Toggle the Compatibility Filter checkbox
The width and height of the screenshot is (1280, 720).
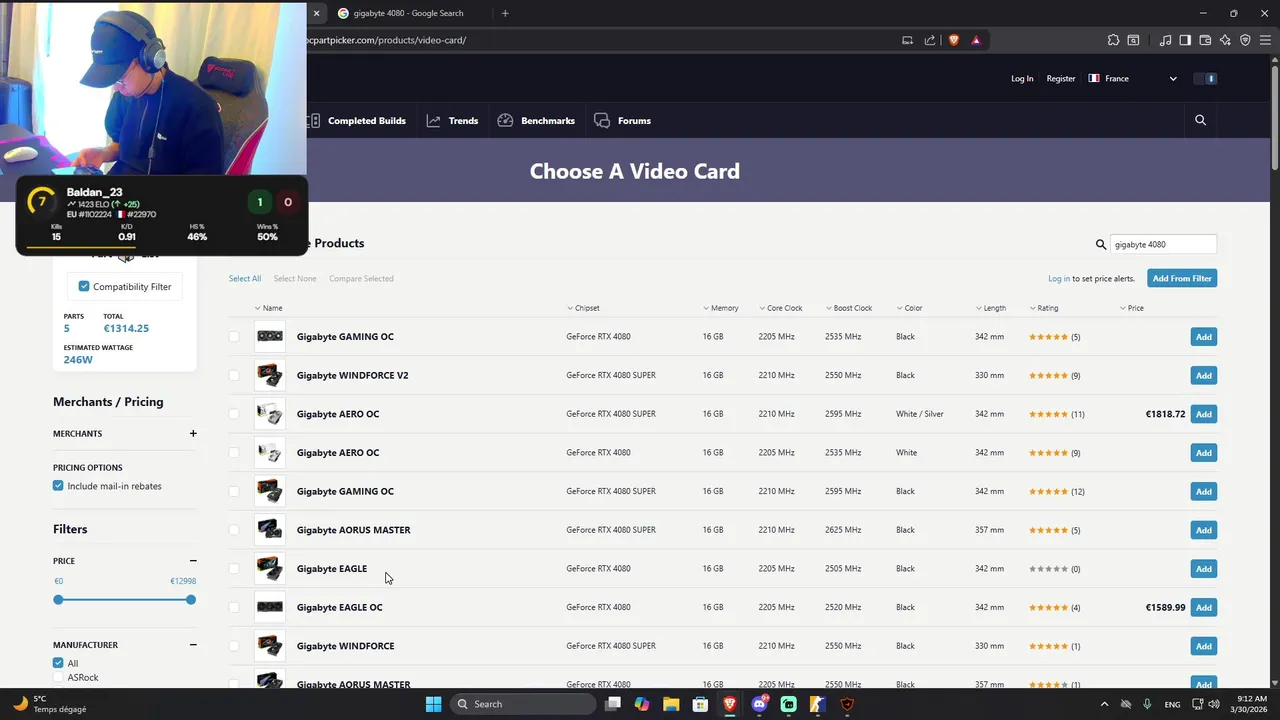tap(84, 286)
